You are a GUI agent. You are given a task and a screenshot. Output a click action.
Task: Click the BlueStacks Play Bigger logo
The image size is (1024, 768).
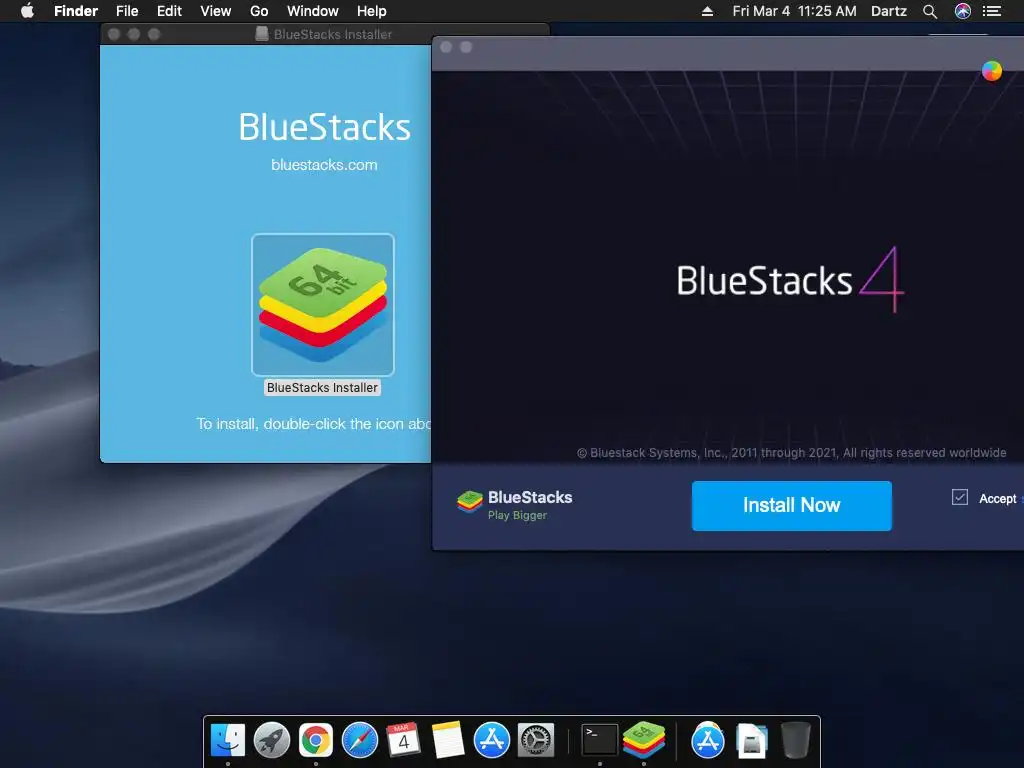(515, 505)
